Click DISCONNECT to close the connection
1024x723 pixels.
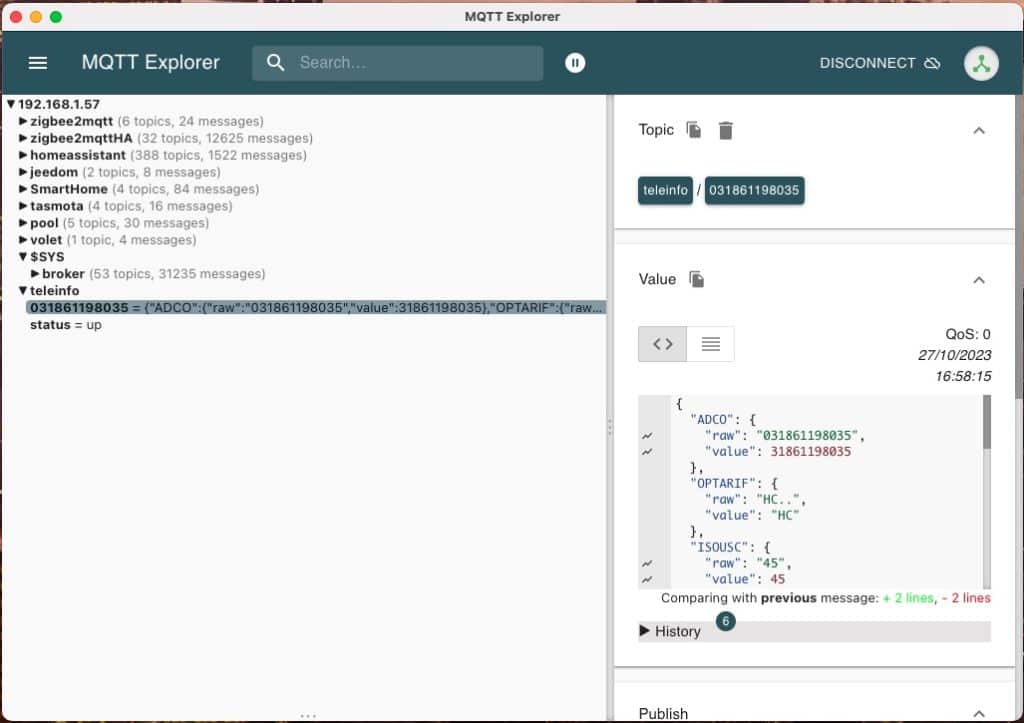pyautogui.click(x=866, y=62)
